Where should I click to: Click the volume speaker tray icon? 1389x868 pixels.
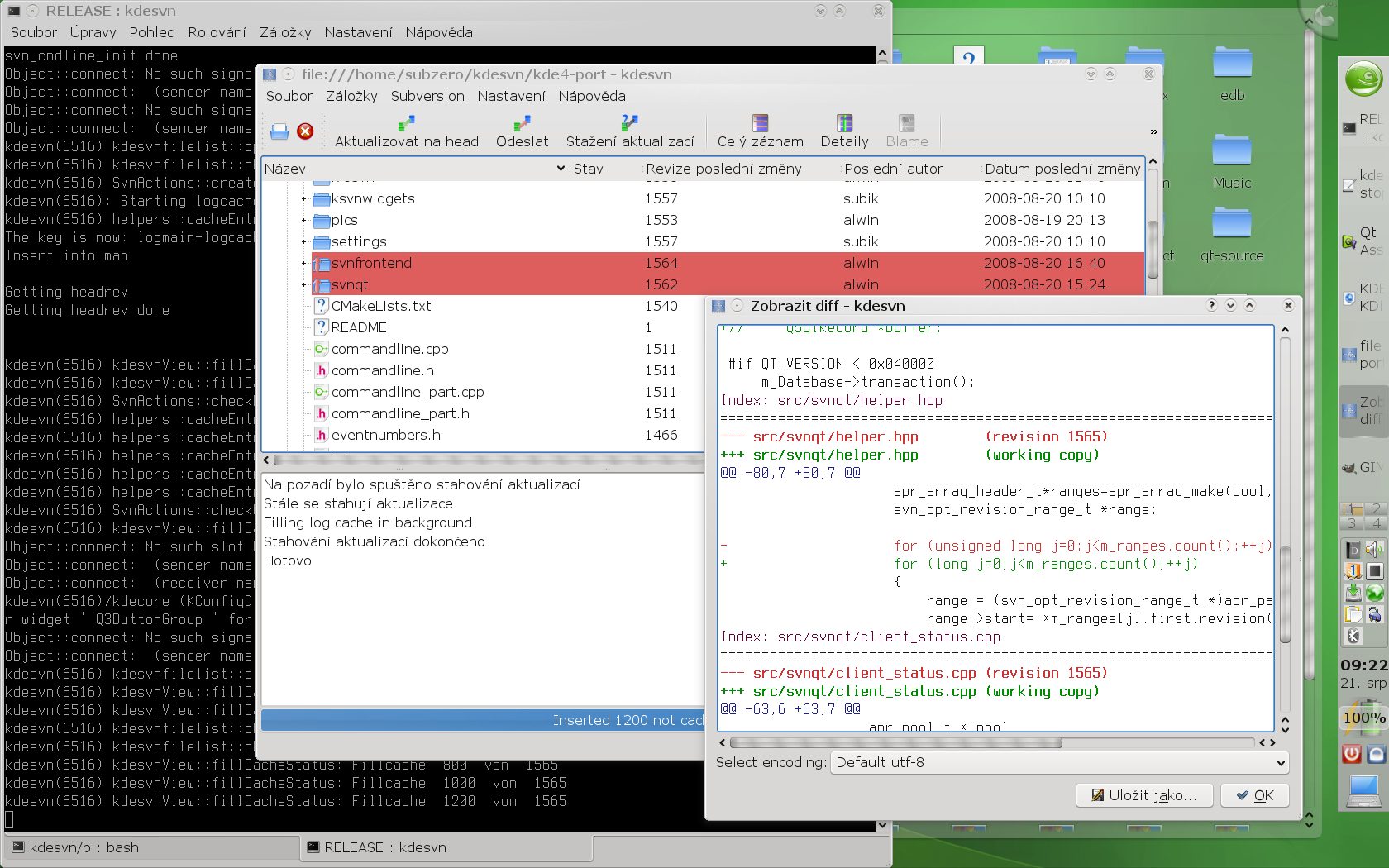(1374, 549)
